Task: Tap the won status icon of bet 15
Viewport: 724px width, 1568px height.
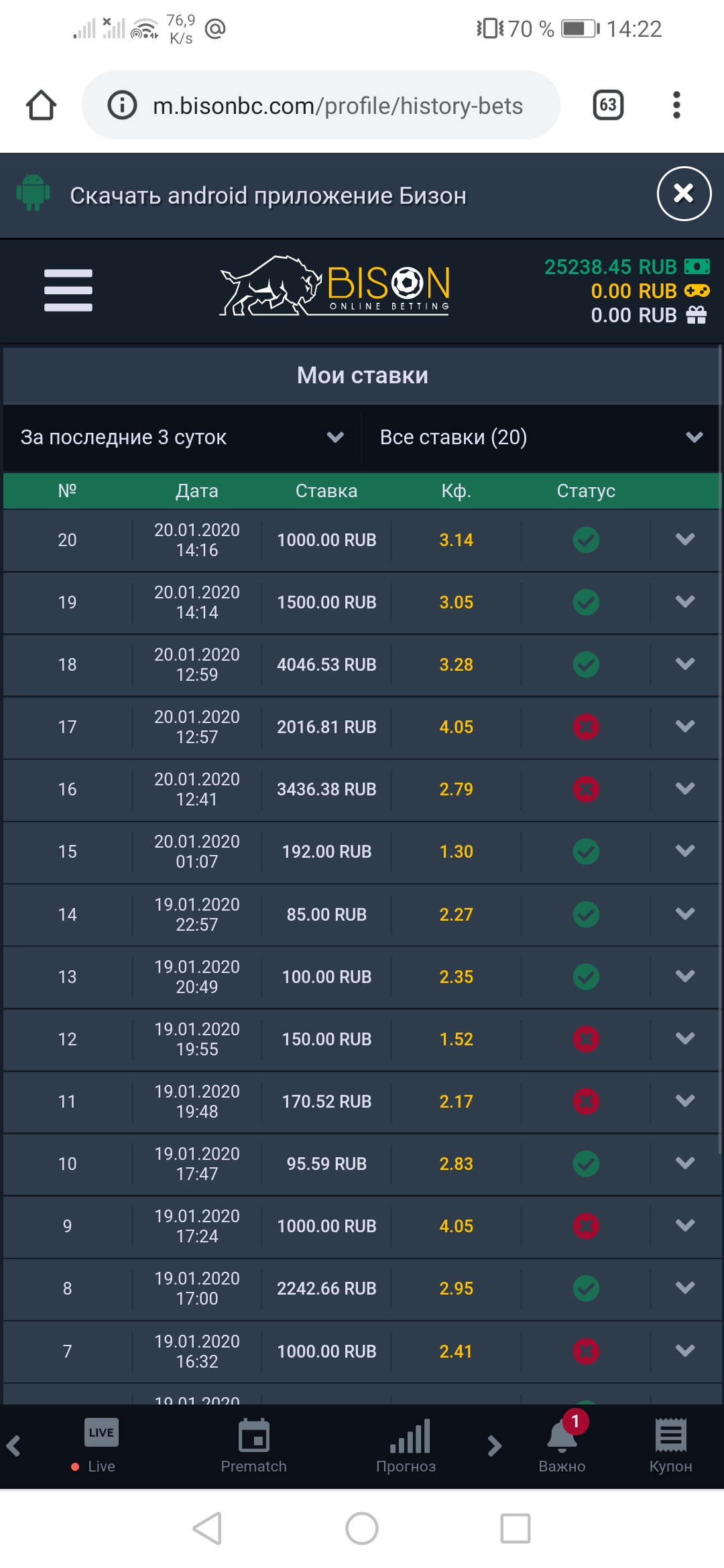Action: (586, 851)
